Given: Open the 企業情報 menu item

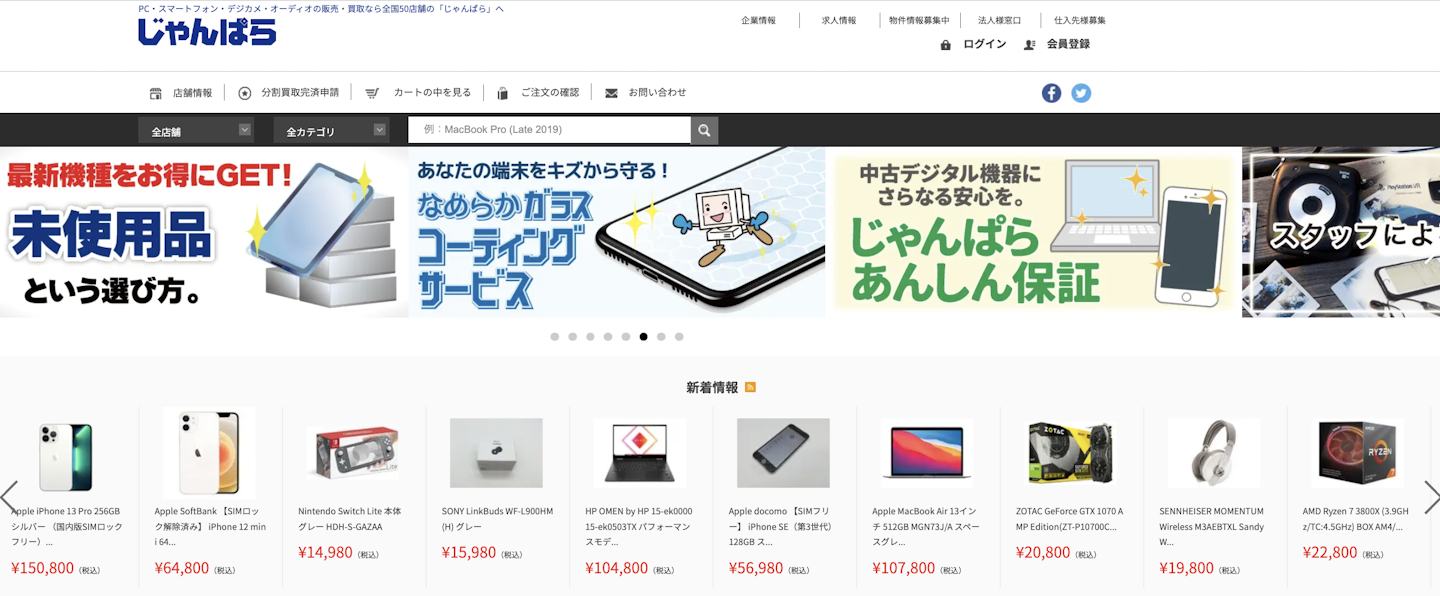Looking at the screenshot, I should point(758,20).
